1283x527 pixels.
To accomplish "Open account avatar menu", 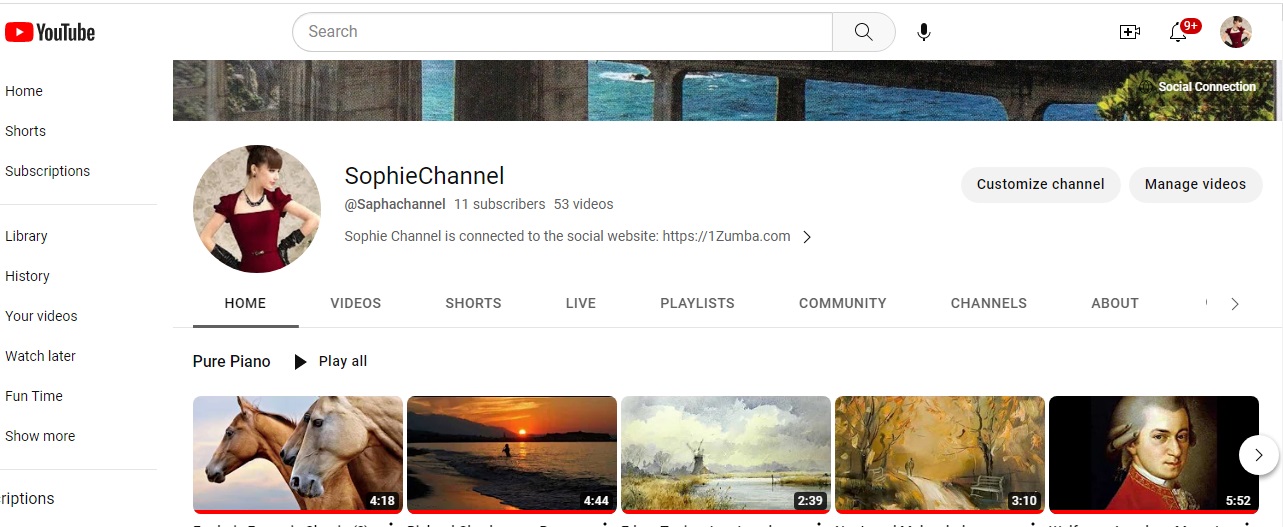I will [x=1236, y=32].
